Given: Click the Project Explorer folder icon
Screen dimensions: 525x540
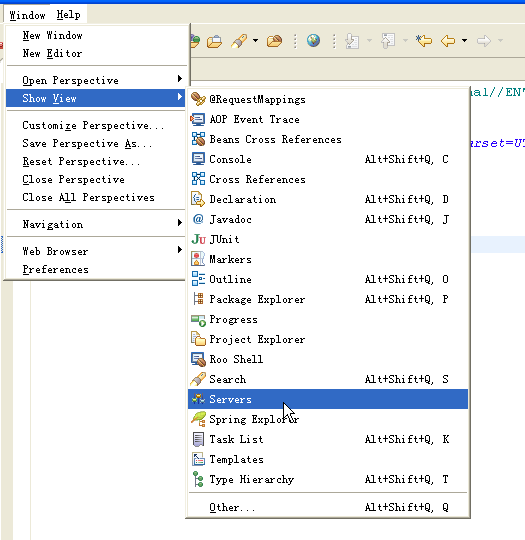Looking at the screenshot, I should 198,339.
